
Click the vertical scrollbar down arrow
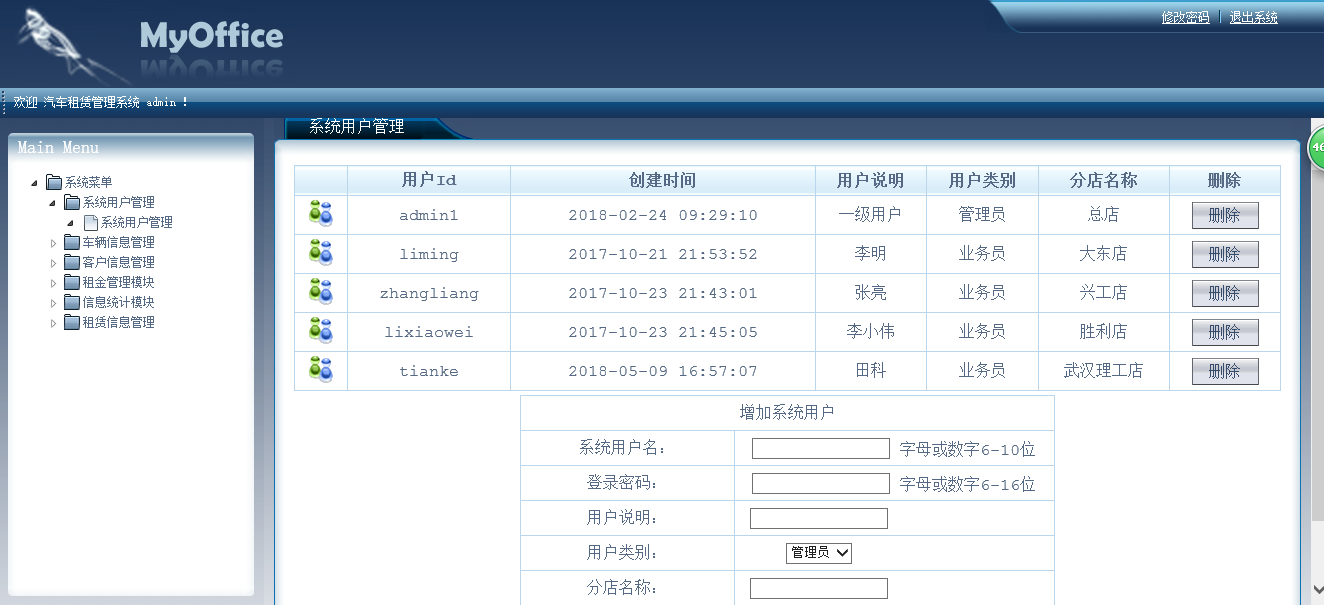click(x=1316, y=589)
